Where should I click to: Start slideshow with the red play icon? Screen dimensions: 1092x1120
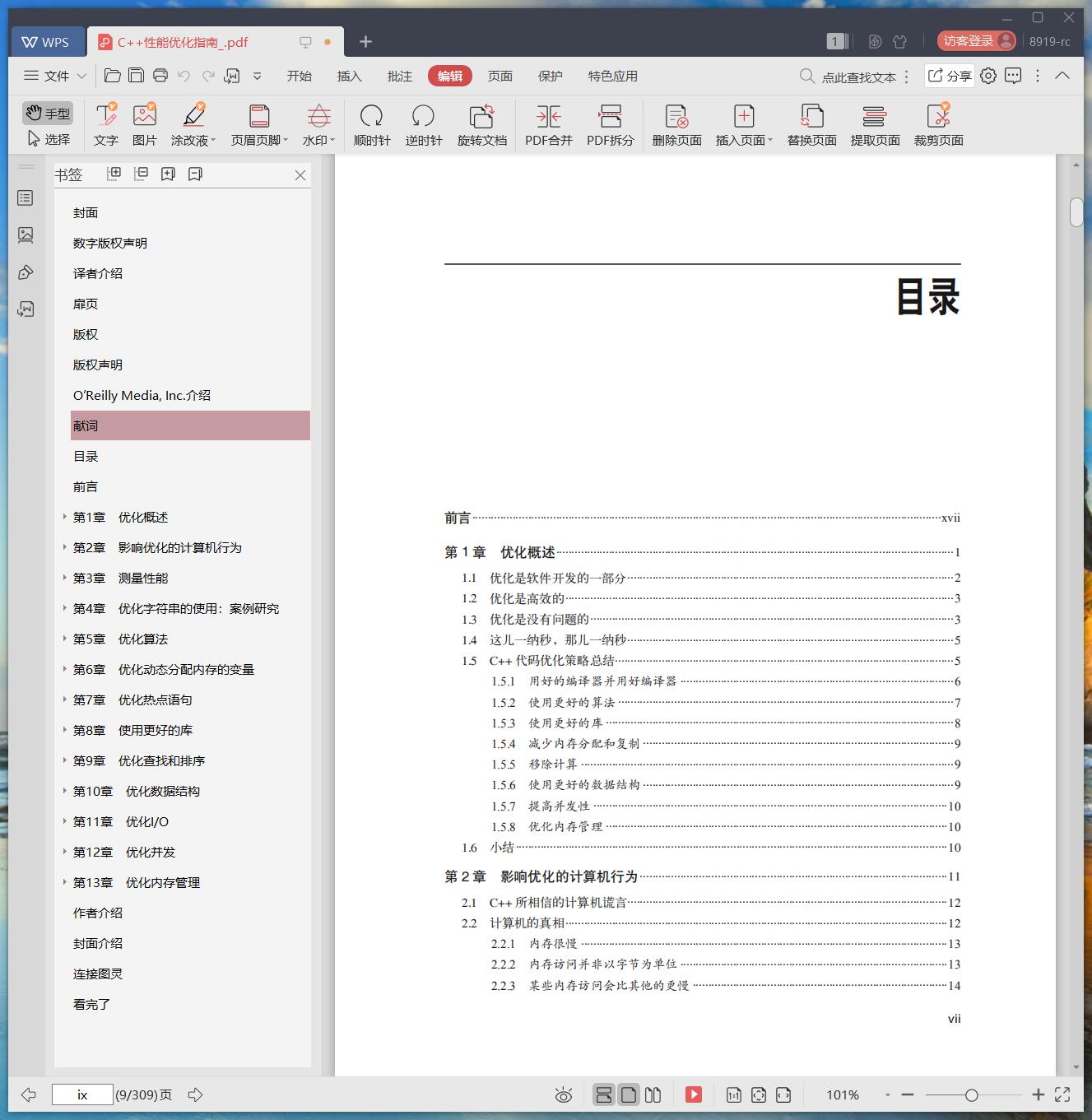coord(694,1094)
